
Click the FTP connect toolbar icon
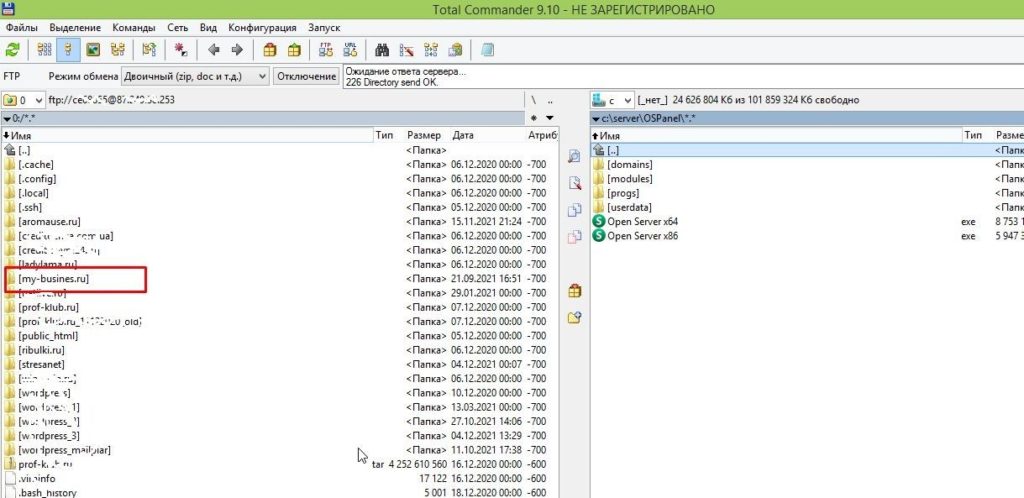(325, 49)
